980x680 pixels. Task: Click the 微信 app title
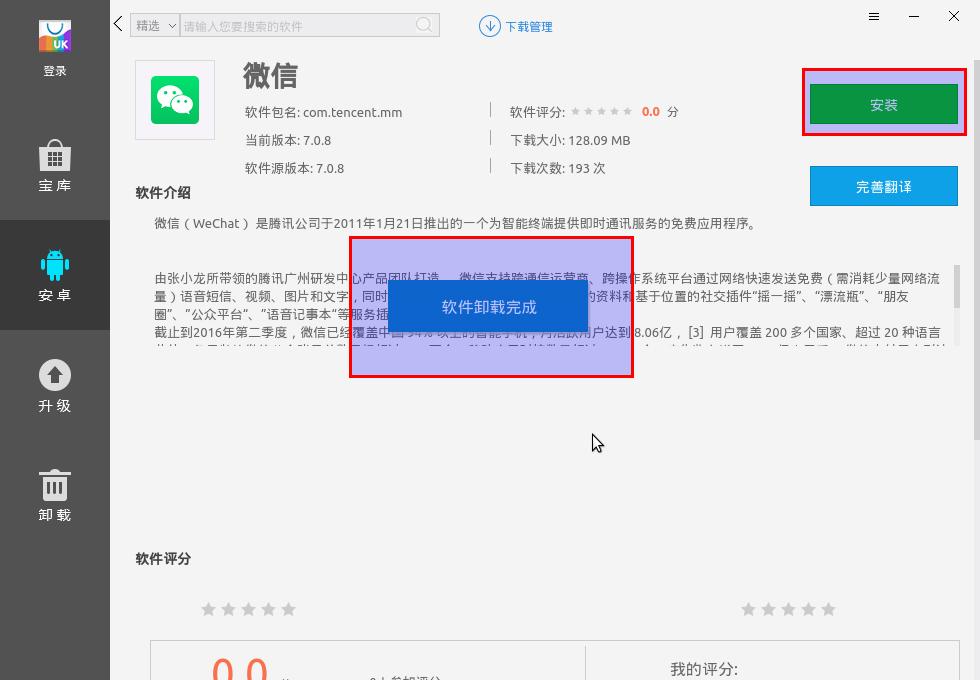[270, 76]
